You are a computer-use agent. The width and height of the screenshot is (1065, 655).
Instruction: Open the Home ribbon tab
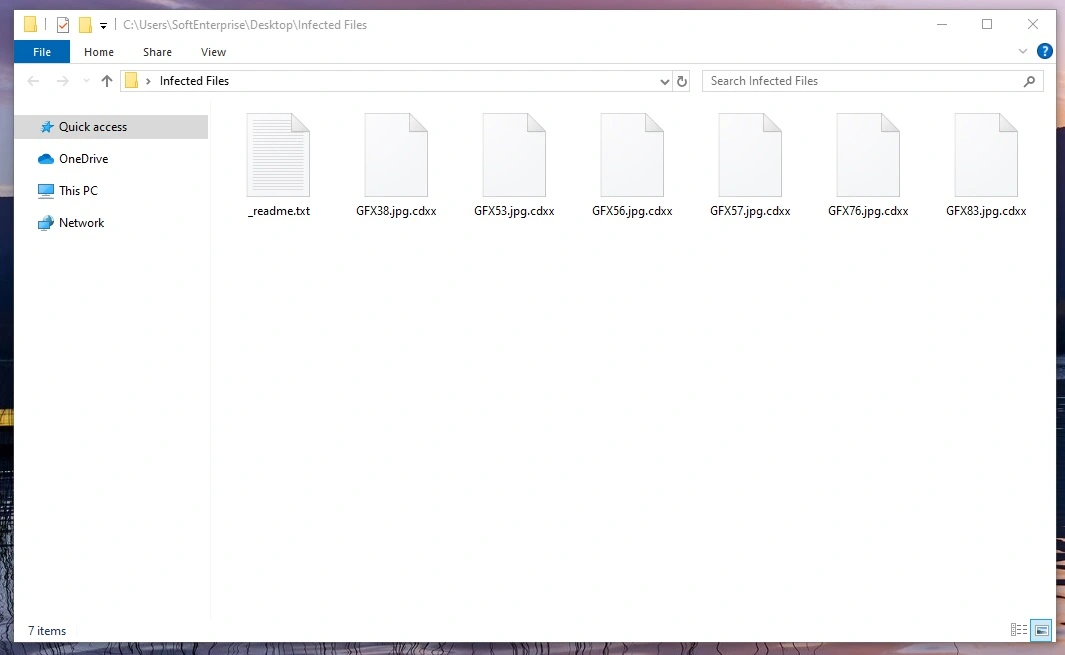point(99,52)
